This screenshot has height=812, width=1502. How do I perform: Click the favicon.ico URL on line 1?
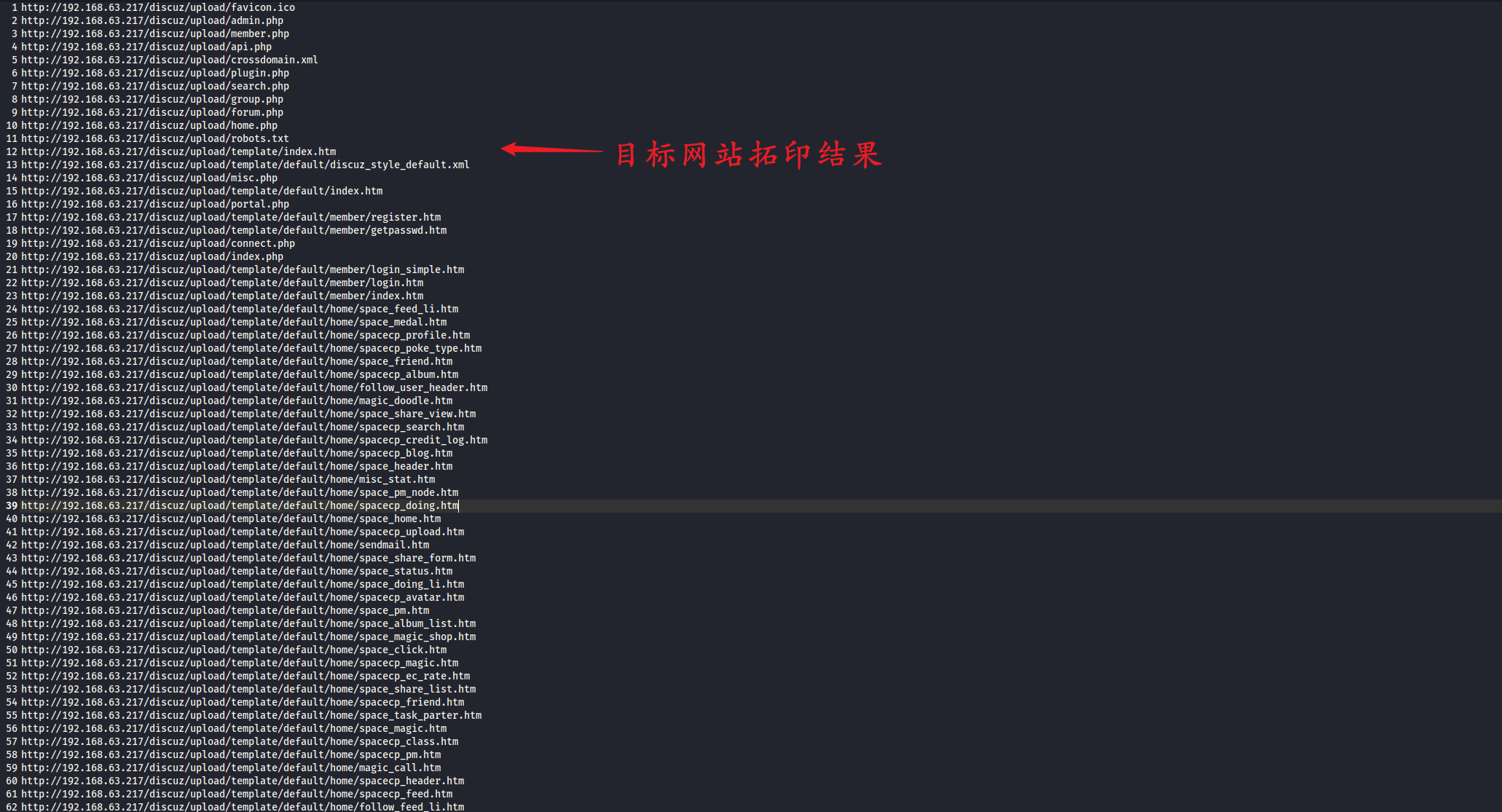pyautogui.click(x=158, y=7)
